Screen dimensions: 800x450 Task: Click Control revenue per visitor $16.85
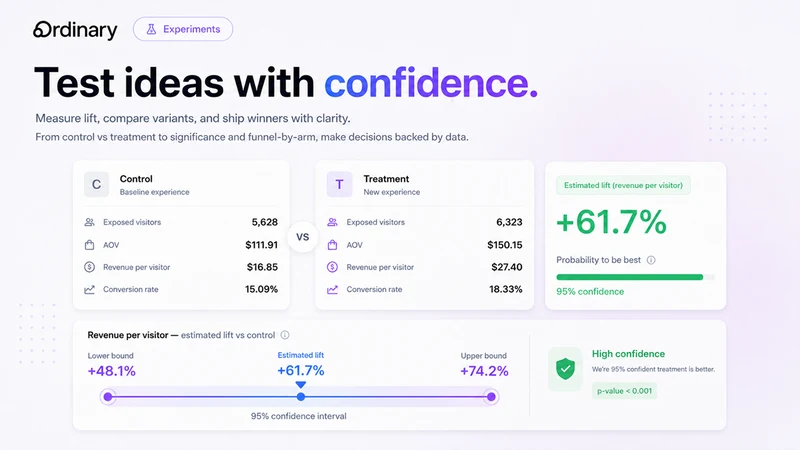262,267
